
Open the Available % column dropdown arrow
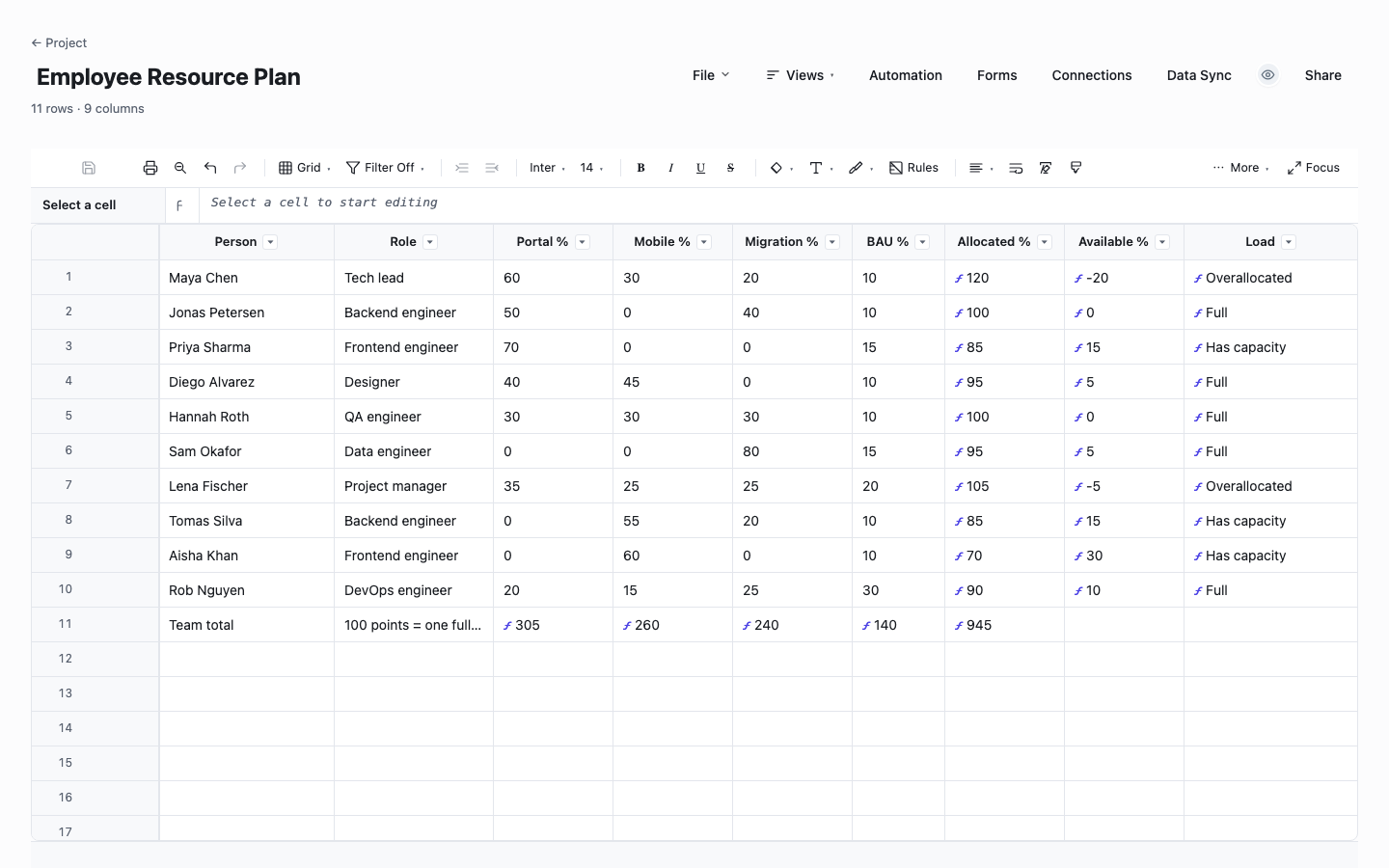[x=1162, y=242]
